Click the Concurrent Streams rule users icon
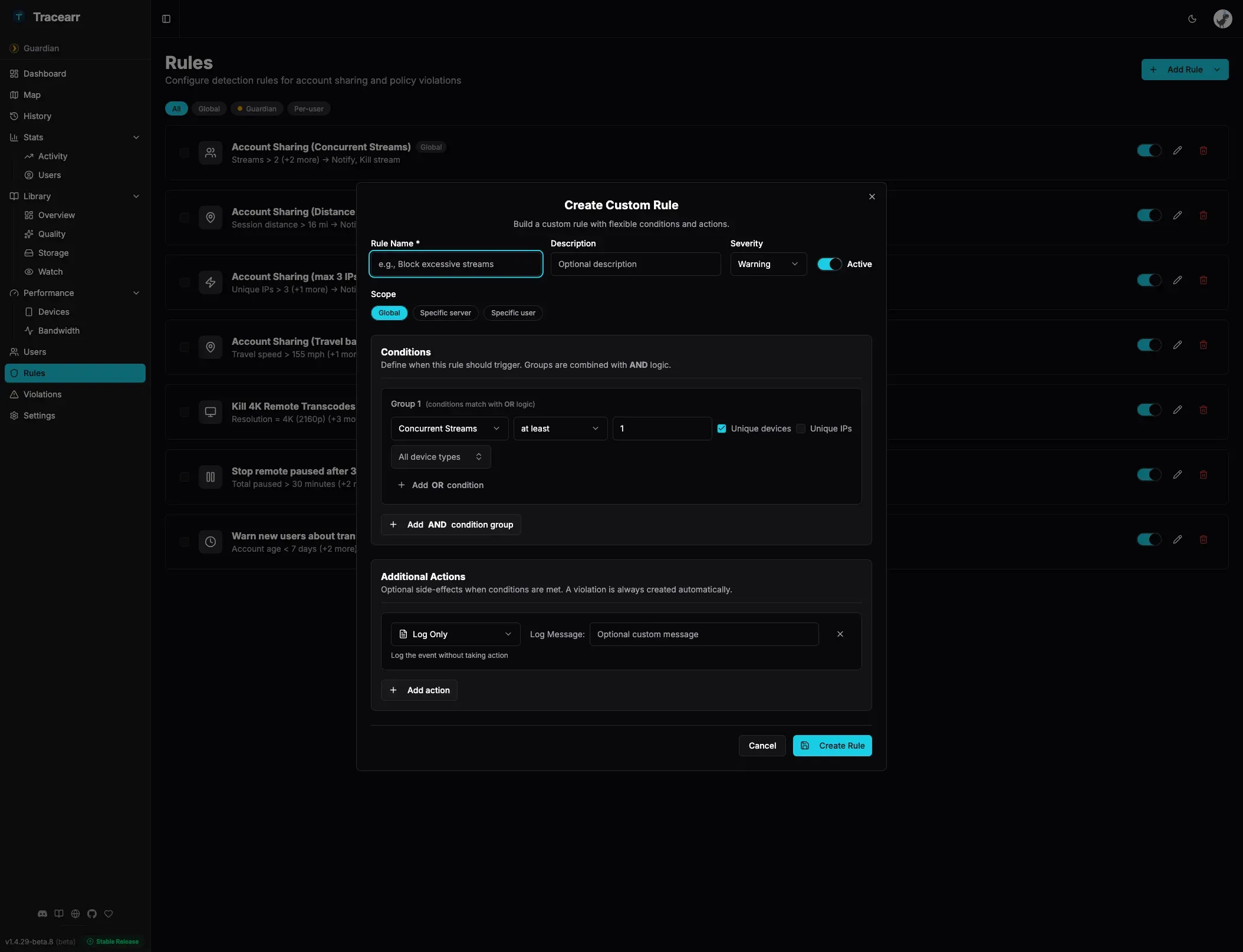The width and height of the screenshot is (1243, 952). (x=211, y=153)
